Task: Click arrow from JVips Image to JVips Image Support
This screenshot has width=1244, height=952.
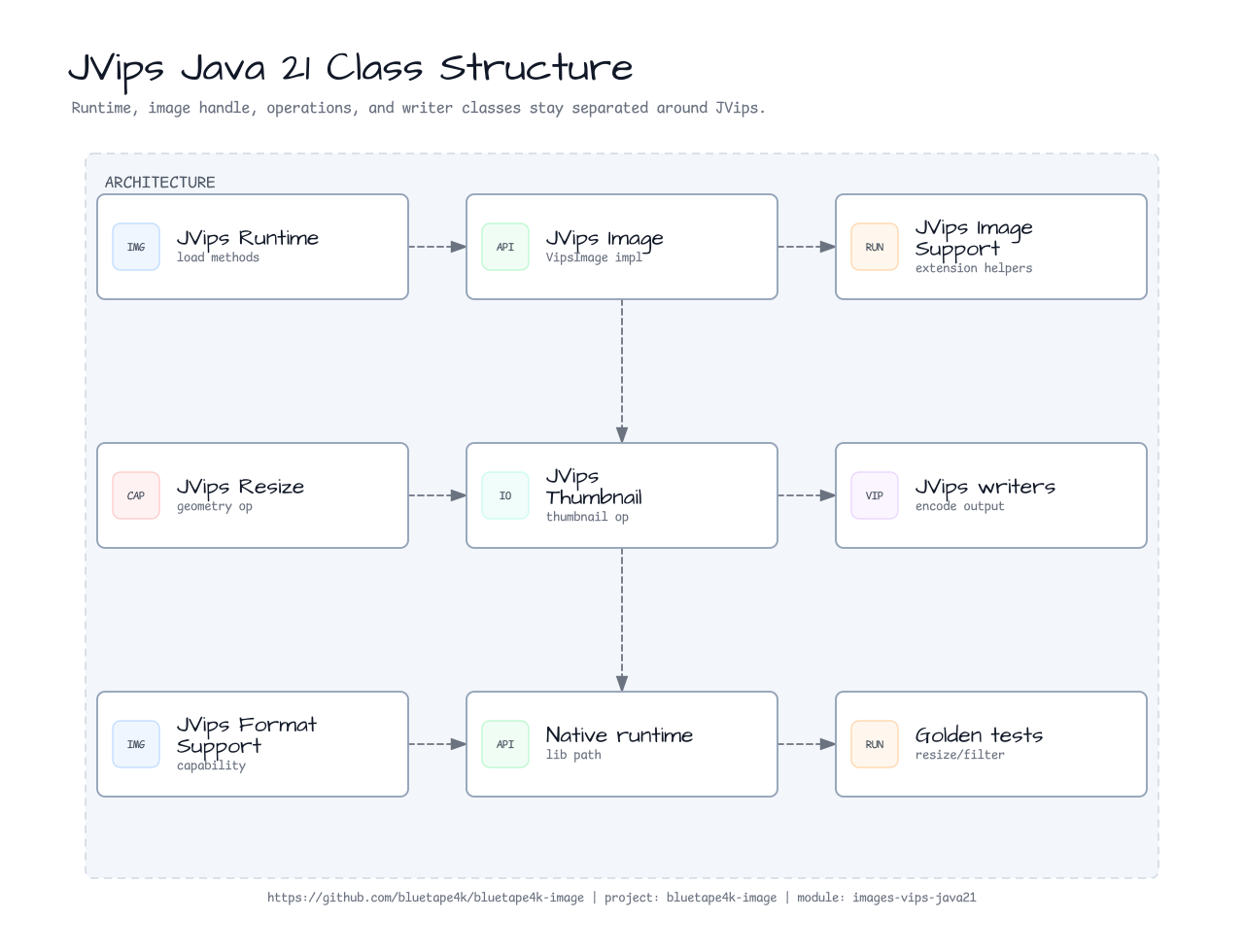Action: pos(807,247)
